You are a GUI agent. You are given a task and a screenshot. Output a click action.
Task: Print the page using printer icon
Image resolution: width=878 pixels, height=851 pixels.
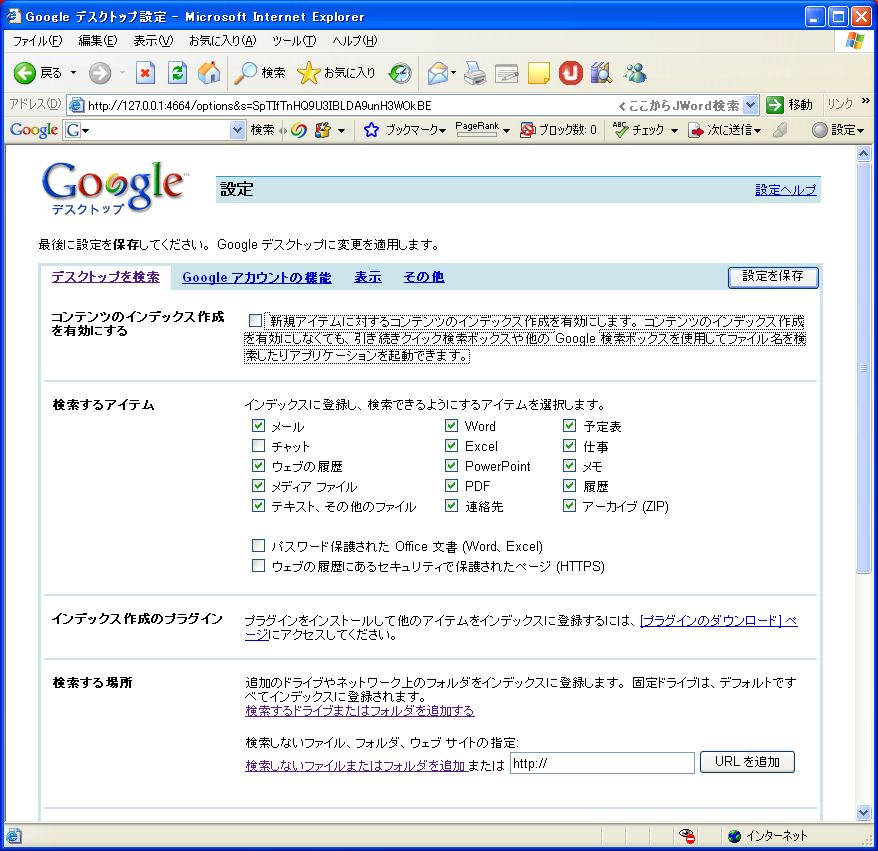[x=475, y=73]
